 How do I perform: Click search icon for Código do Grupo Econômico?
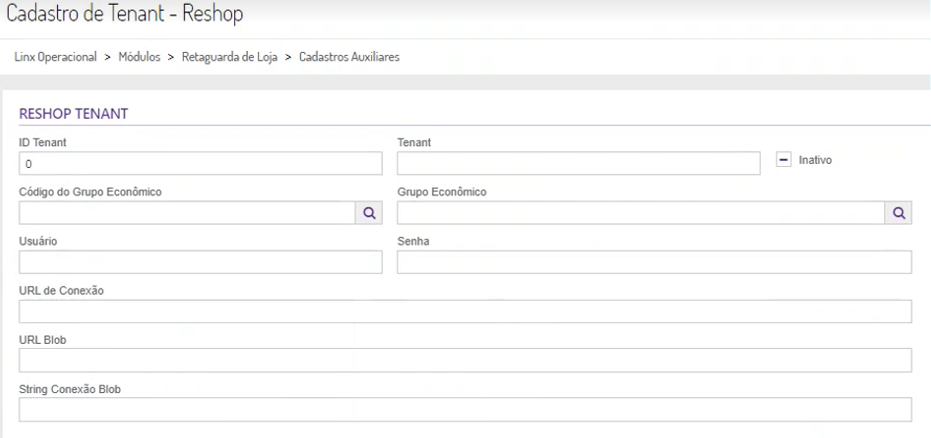368,212
